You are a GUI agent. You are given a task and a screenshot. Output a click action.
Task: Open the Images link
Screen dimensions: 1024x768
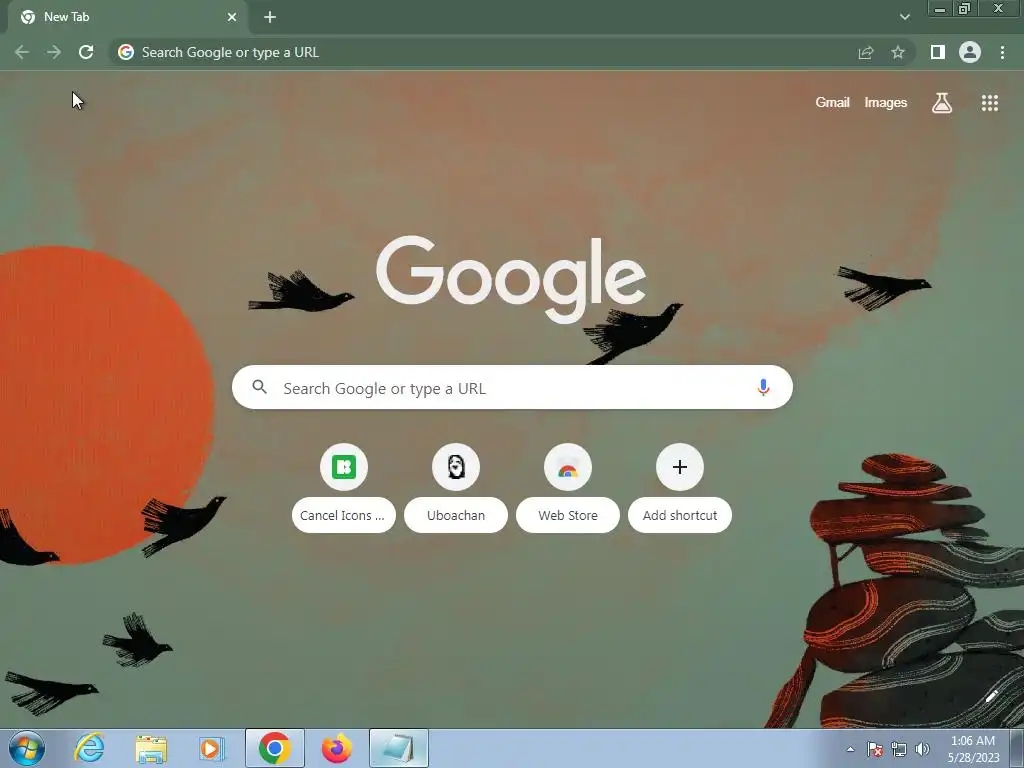pos(886,103)
